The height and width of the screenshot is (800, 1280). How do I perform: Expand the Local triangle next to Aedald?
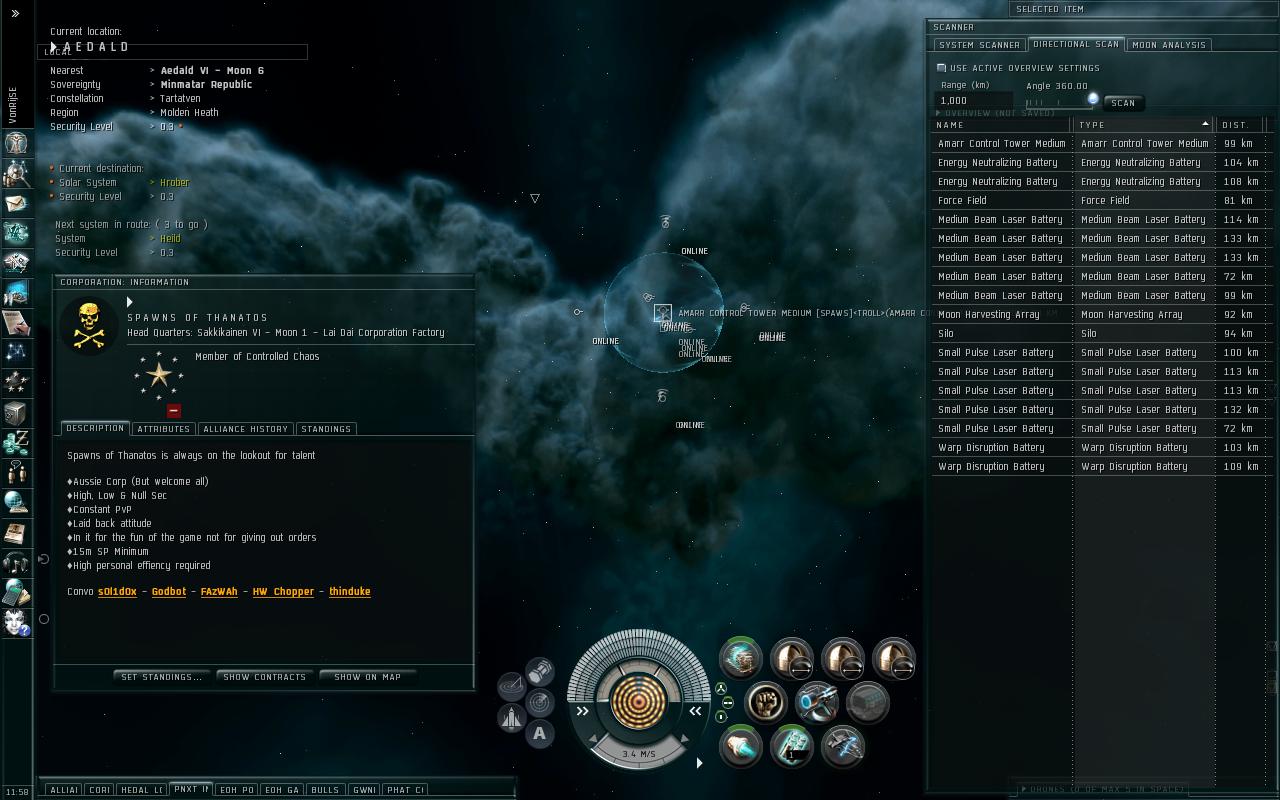pos(55,47)
